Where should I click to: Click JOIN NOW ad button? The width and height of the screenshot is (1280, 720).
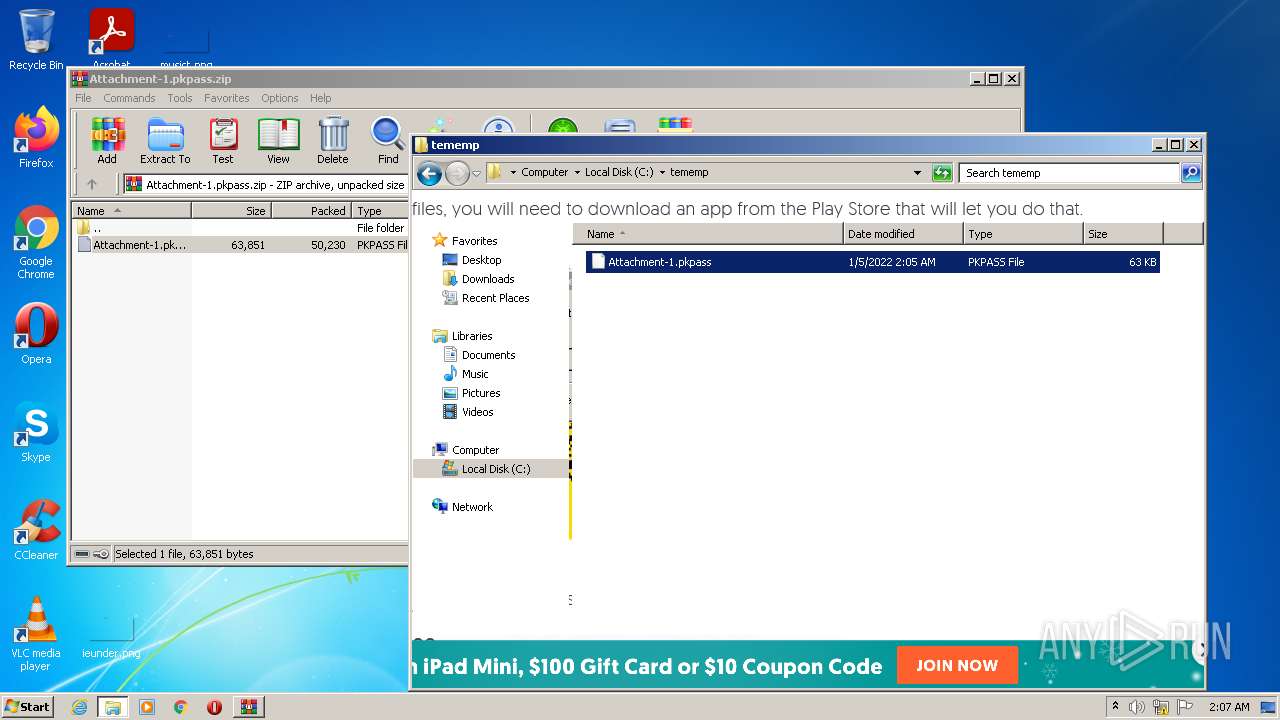pos(957,665)
